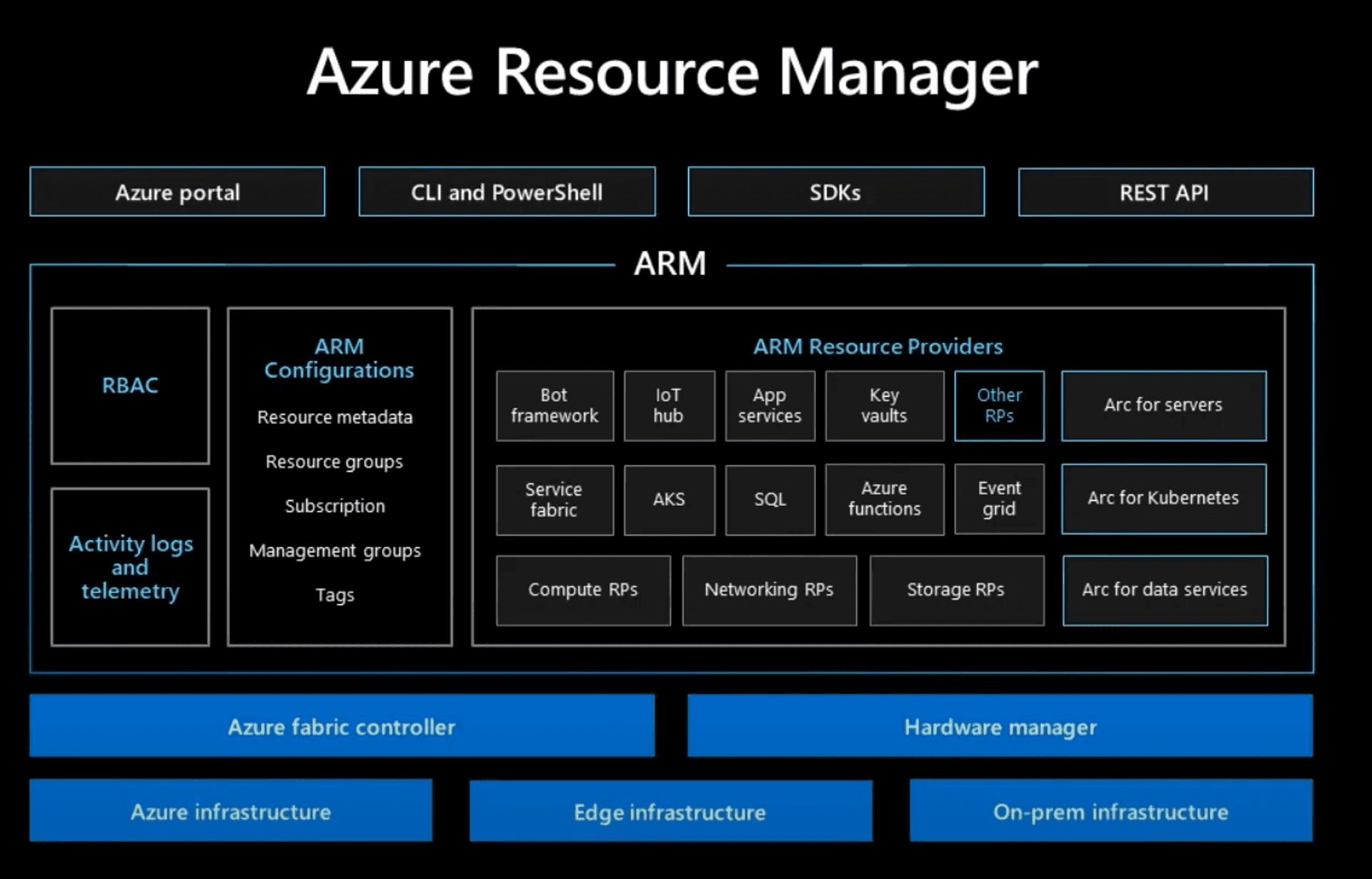This screenshot has height=879, width=1372.
Task: Click the REST API box
Action: coord(1165,192)
